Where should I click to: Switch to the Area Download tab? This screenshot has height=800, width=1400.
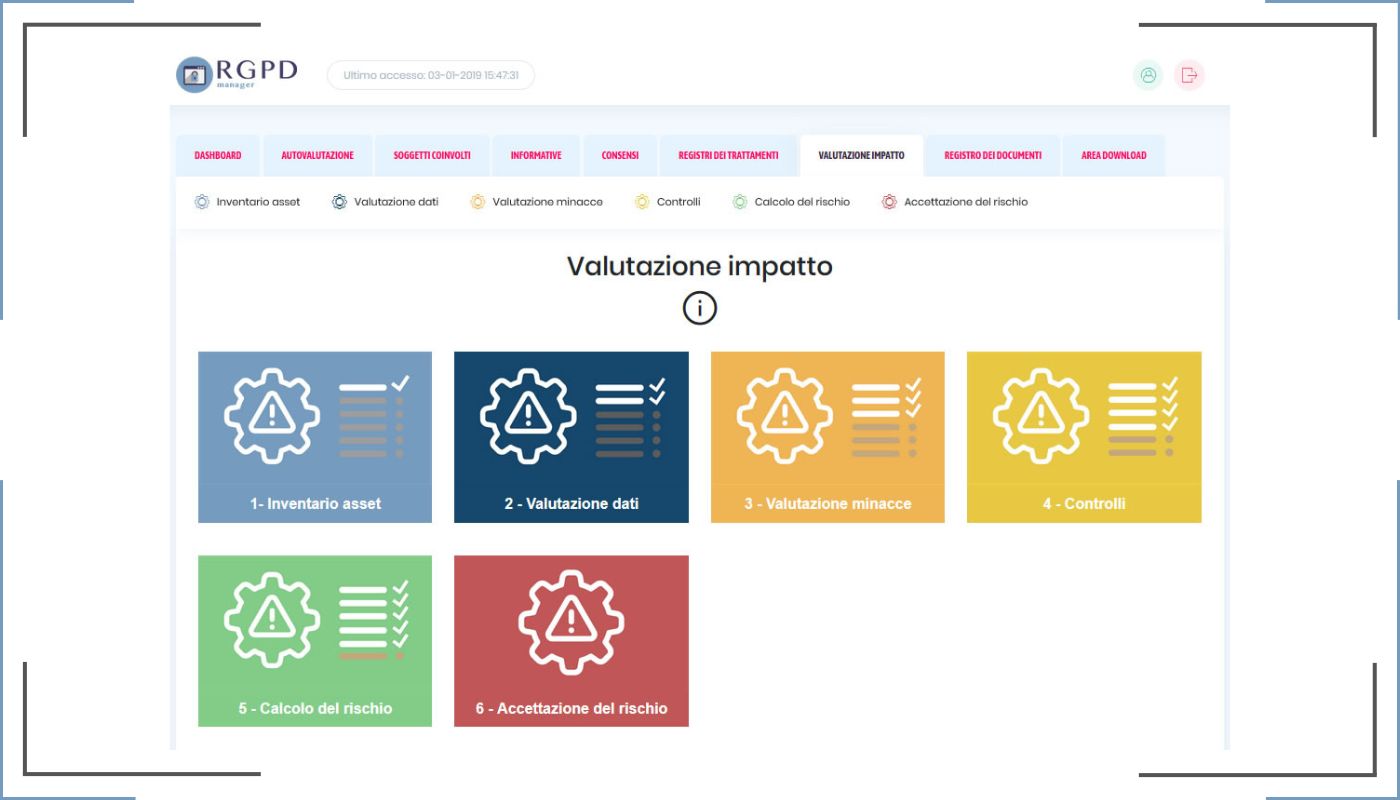pyautogui.click(x=1114, y=156)
